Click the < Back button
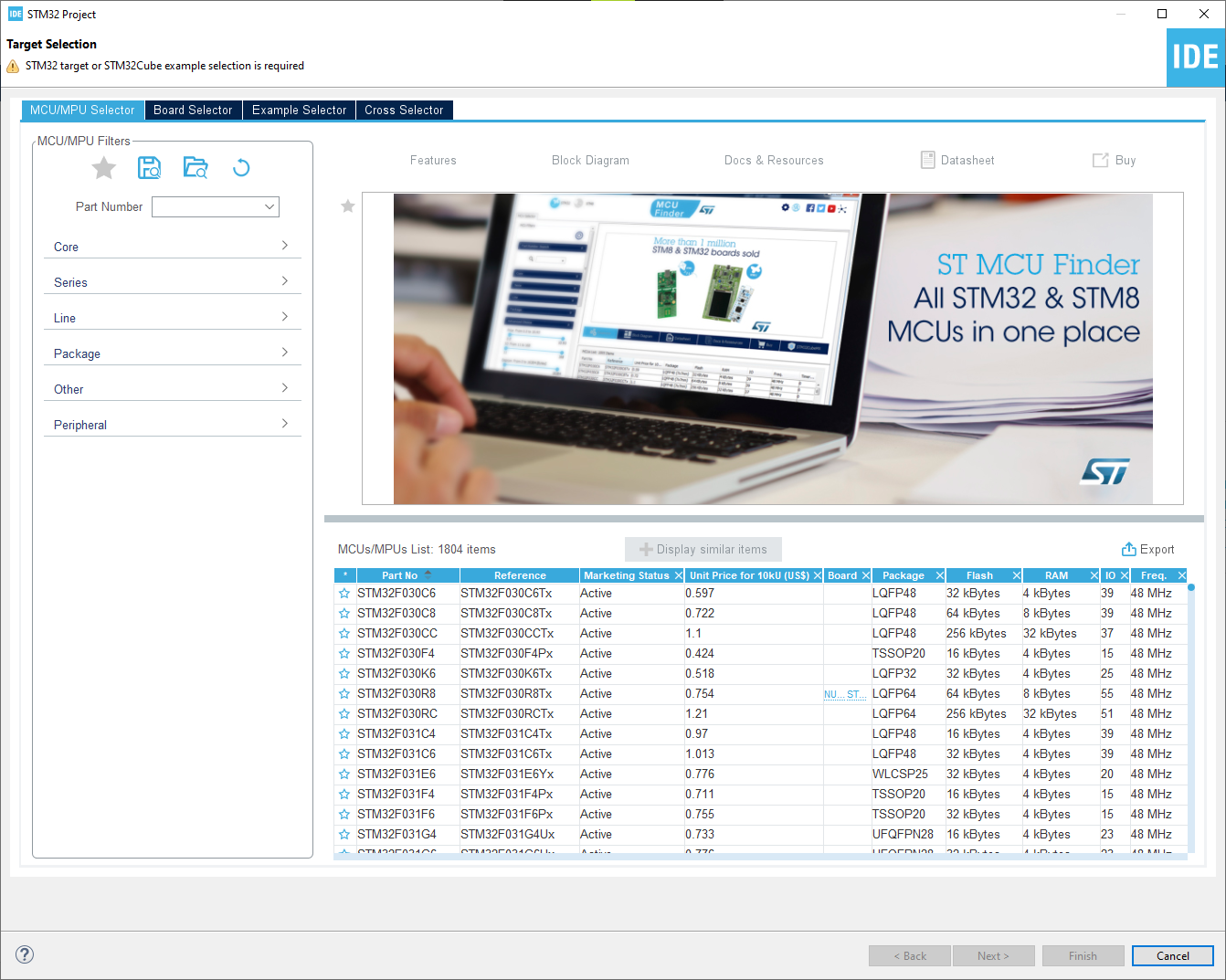This screenshot has width=1226, height=980. (910, 955)
